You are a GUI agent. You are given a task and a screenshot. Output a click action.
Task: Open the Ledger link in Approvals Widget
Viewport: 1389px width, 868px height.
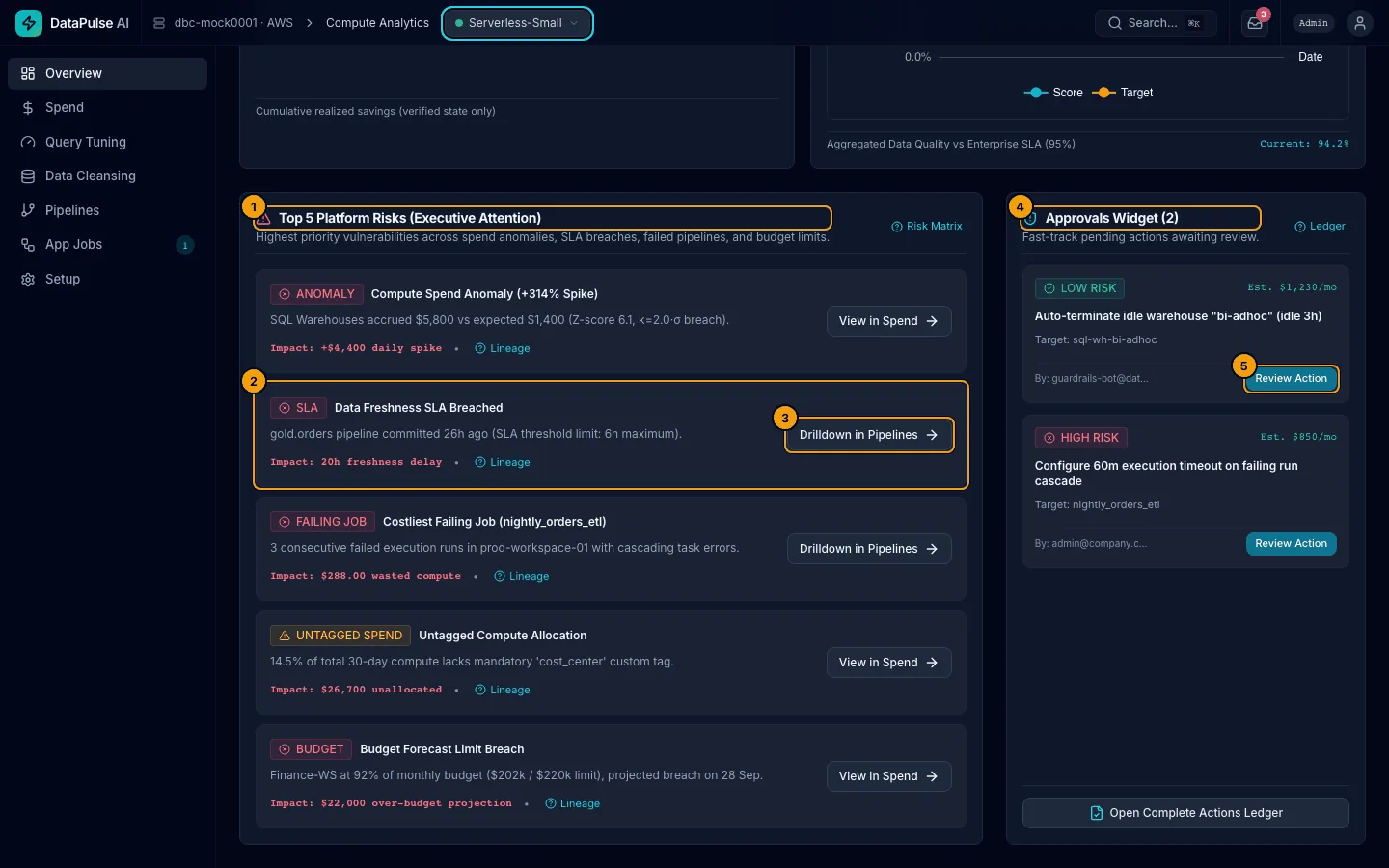[1321, 227]
